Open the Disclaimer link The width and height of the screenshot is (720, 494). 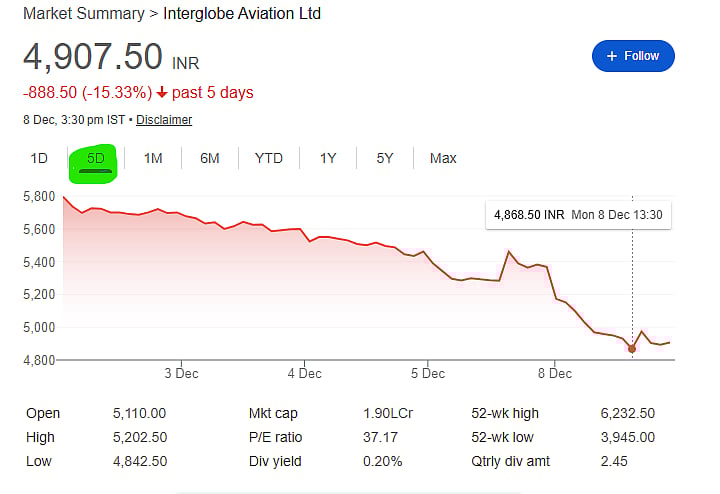[164, 120]
